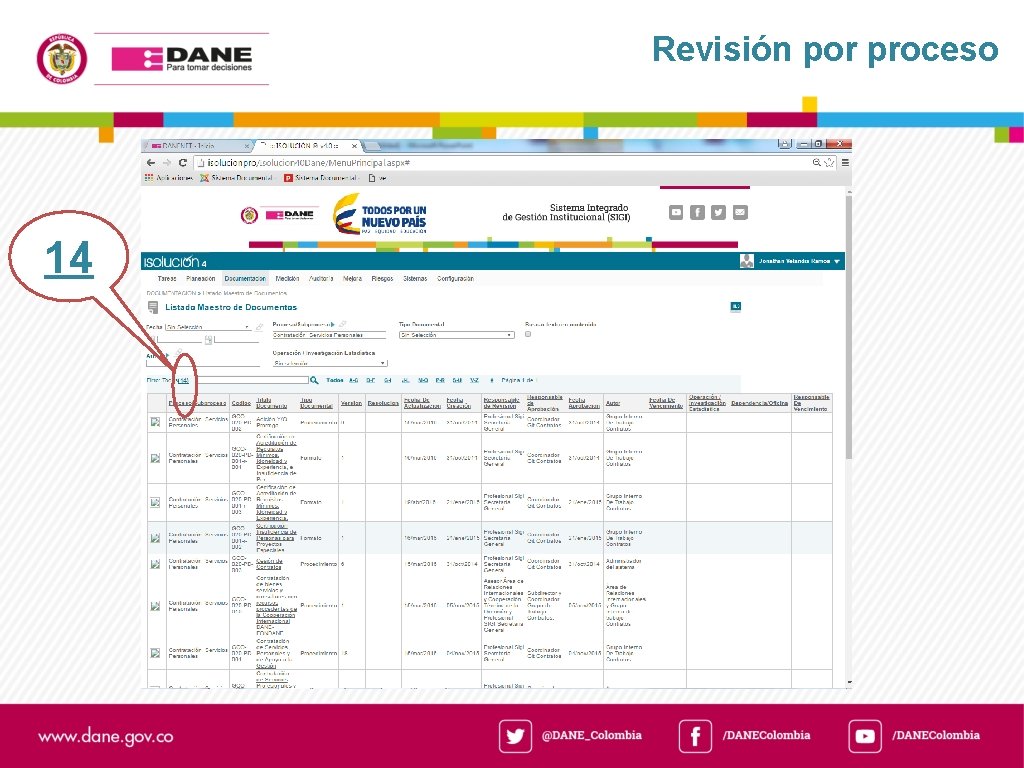Open the document icon for the Proyectos Especiales row

155,538
